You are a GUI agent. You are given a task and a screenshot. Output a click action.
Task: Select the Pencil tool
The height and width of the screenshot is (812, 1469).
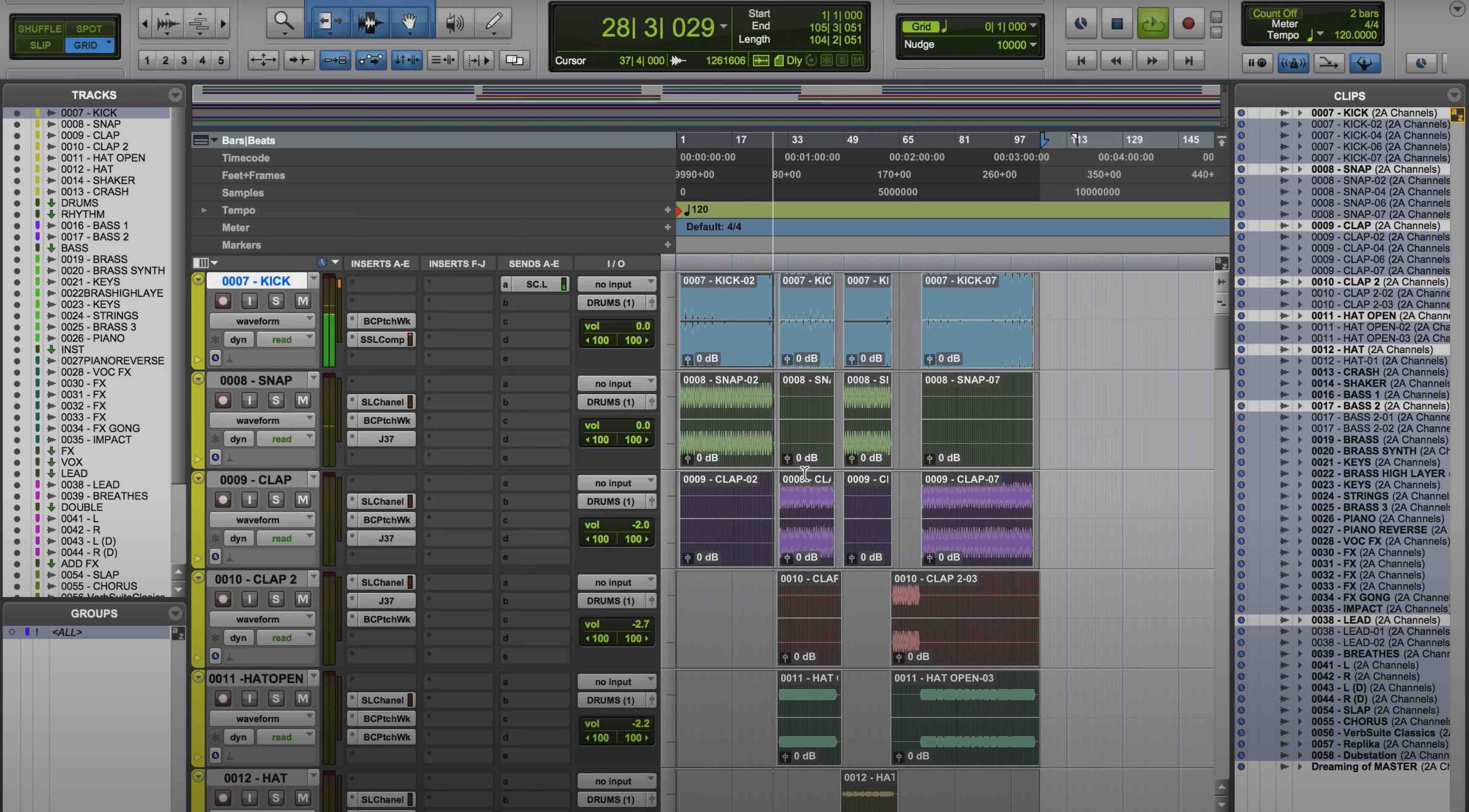tap(493, 23)
